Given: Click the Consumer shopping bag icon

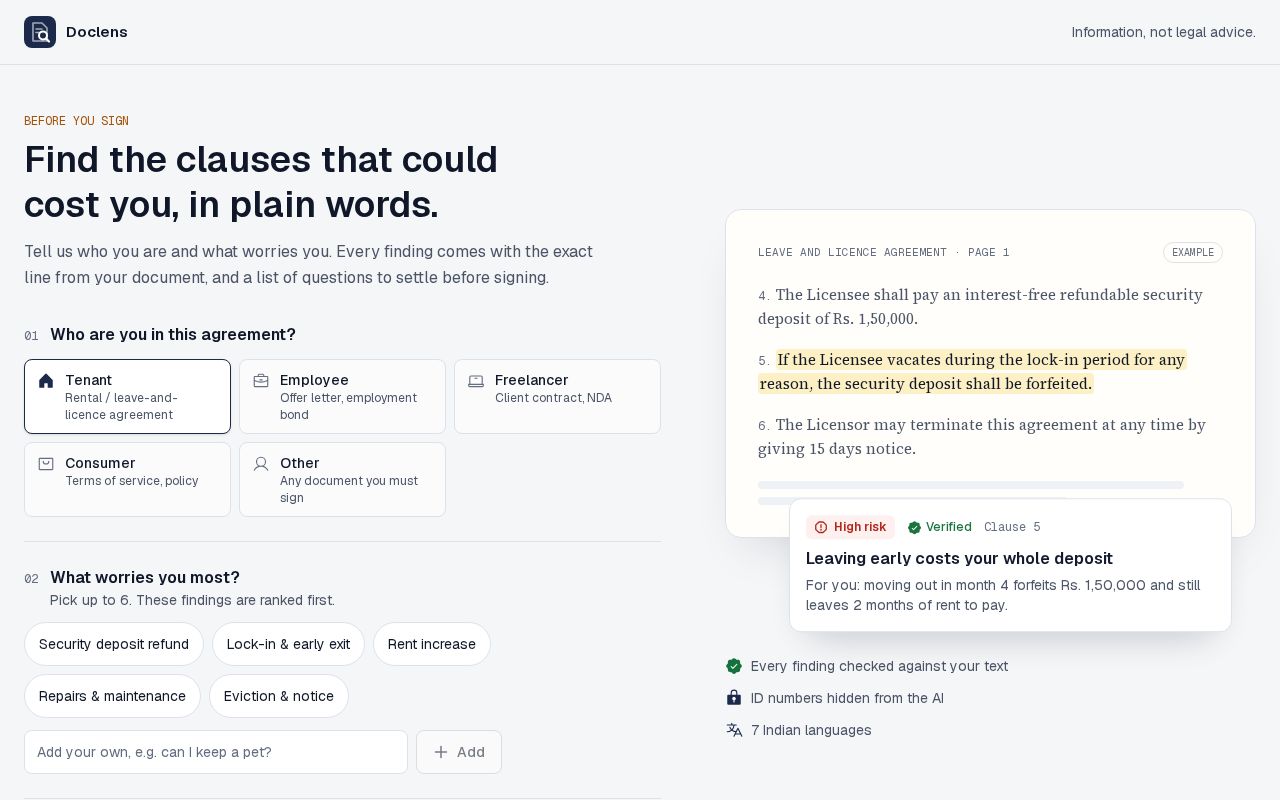Looking at the screenshot, I should click(46, 464).
